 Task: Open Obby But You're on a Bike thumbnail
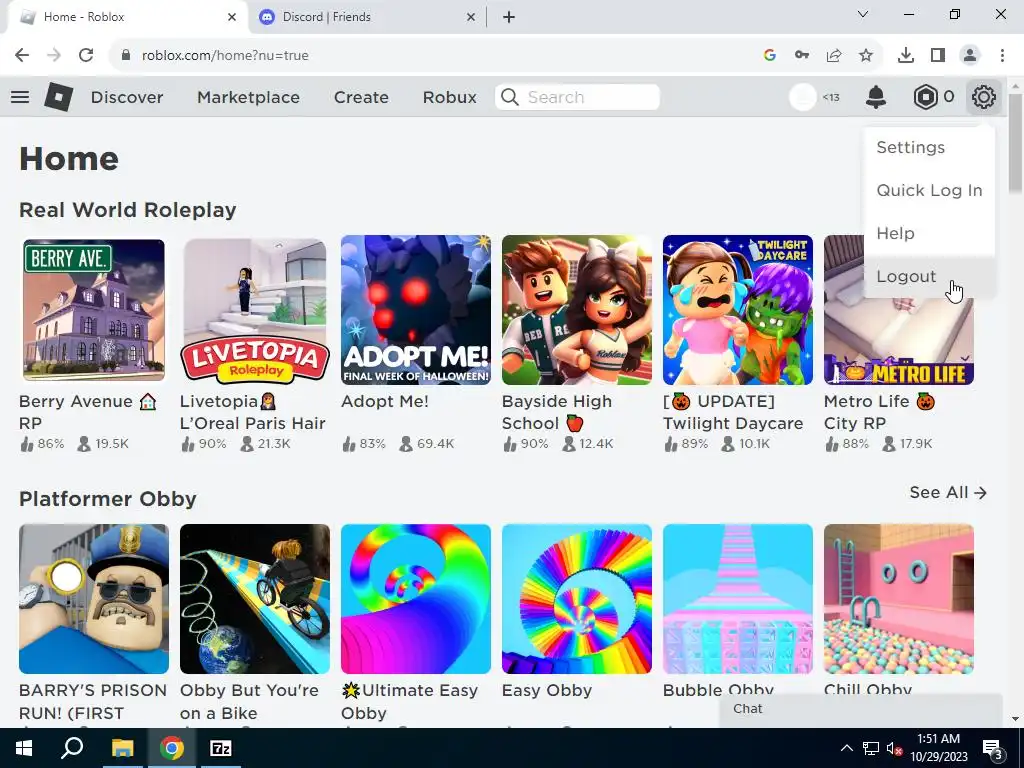point(255,599)
